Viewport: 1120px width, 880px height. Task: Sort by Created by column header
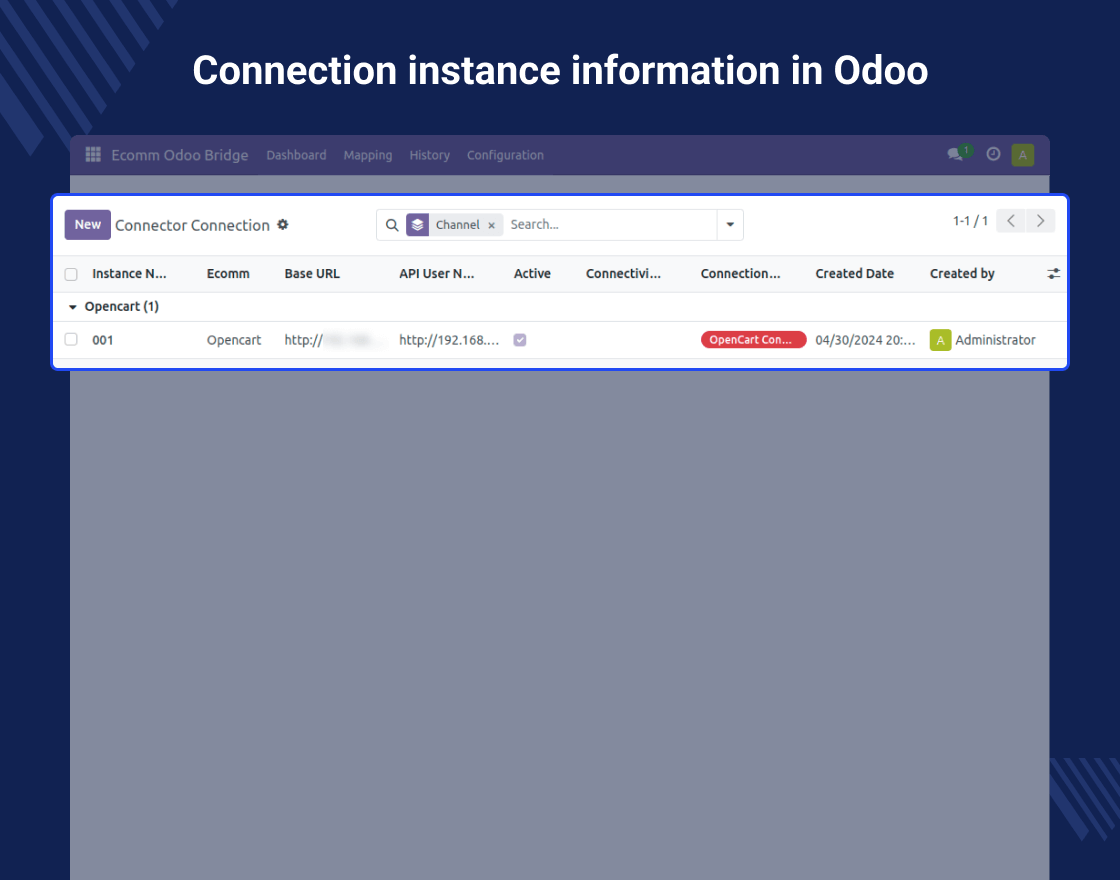(962, 274)
